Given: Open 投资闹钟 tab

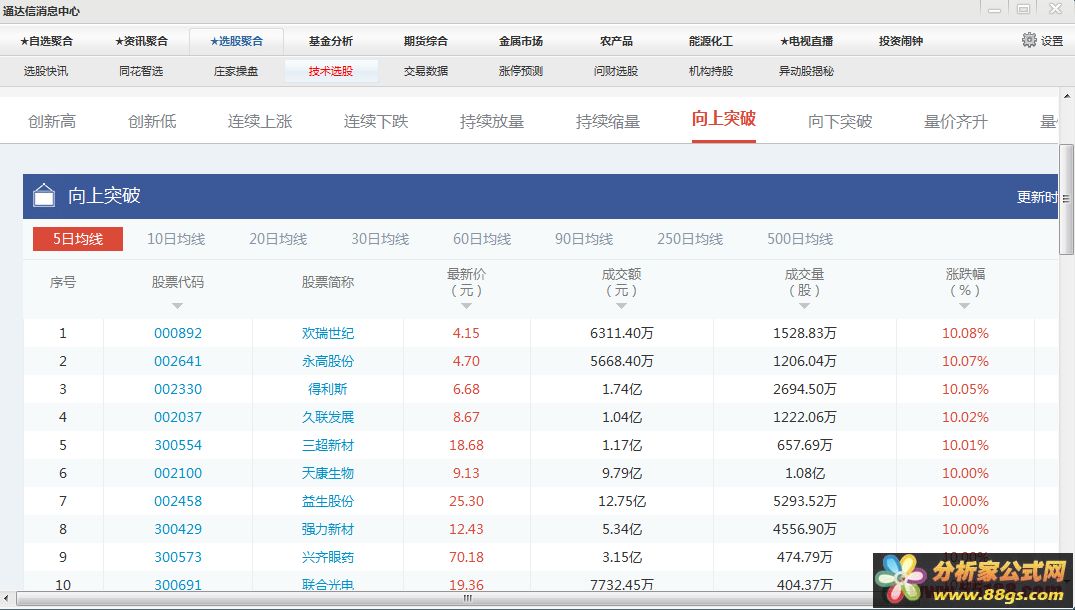Looking at the screenshot, I should pos(901,41).
